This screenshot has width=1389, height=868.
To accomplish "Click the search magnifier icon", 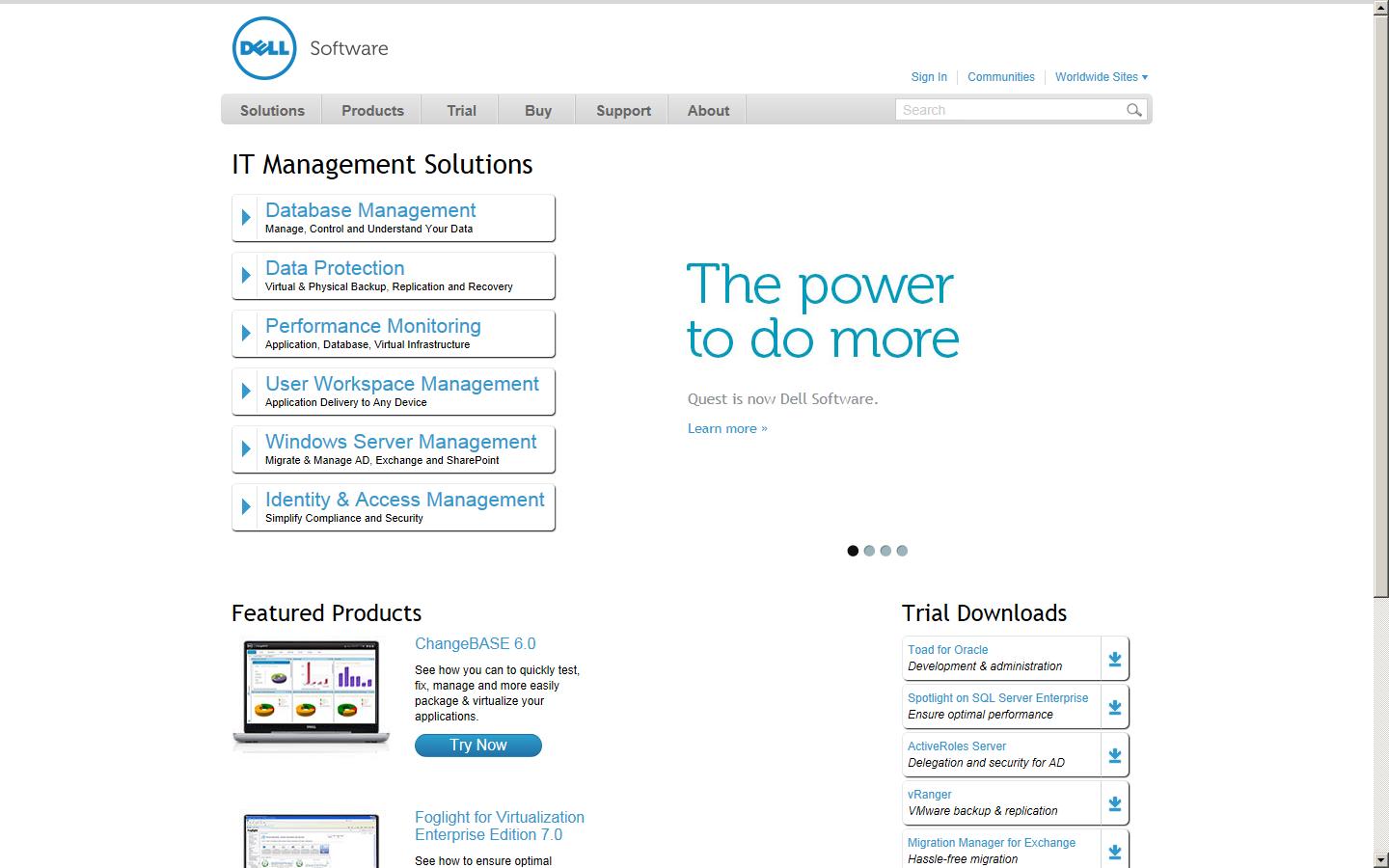I will pyautogui.click(x=1133, y=110).
